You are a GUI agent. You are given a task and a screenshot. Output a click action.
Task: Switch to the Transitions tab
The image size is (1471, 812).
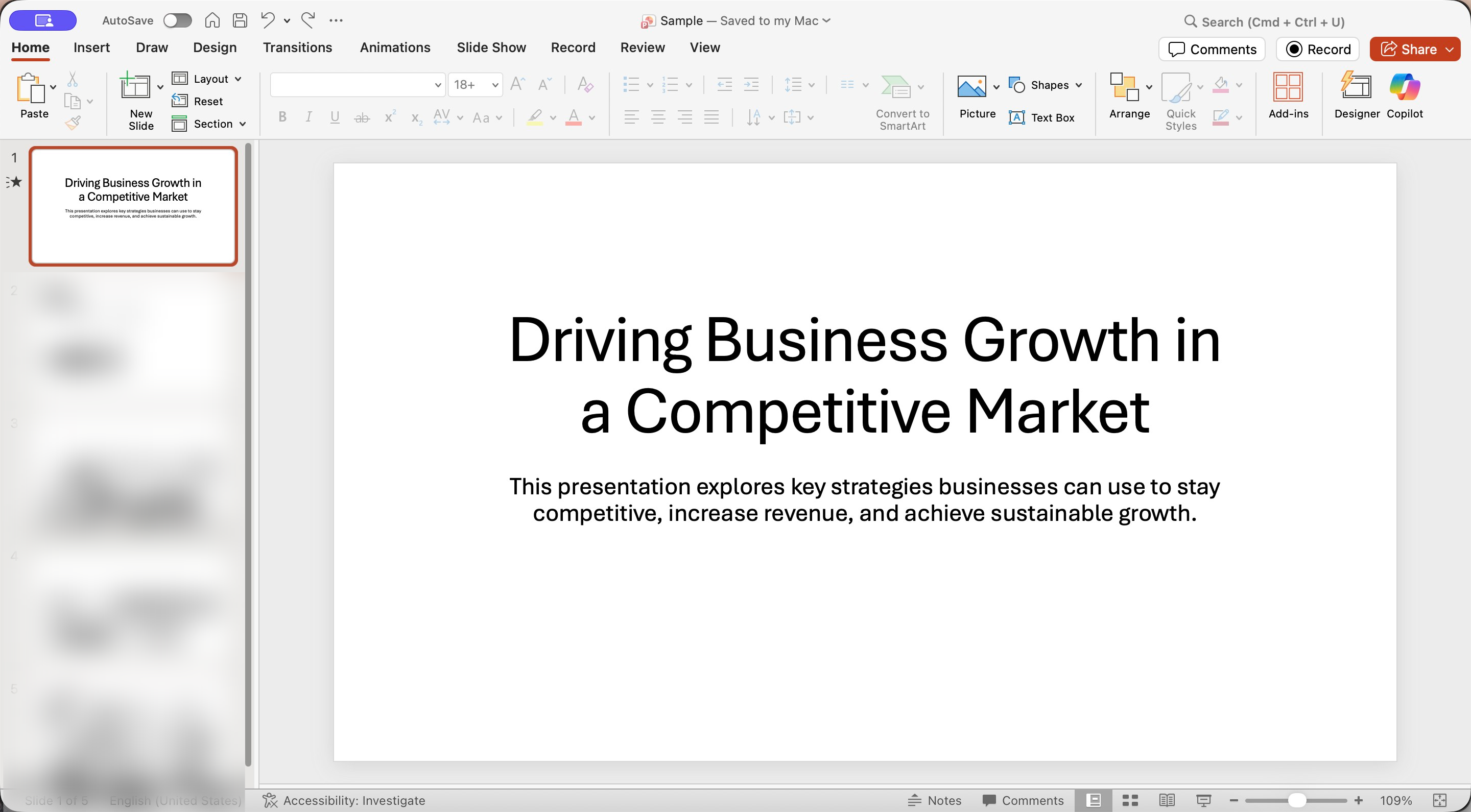click(x=297, y=47)
